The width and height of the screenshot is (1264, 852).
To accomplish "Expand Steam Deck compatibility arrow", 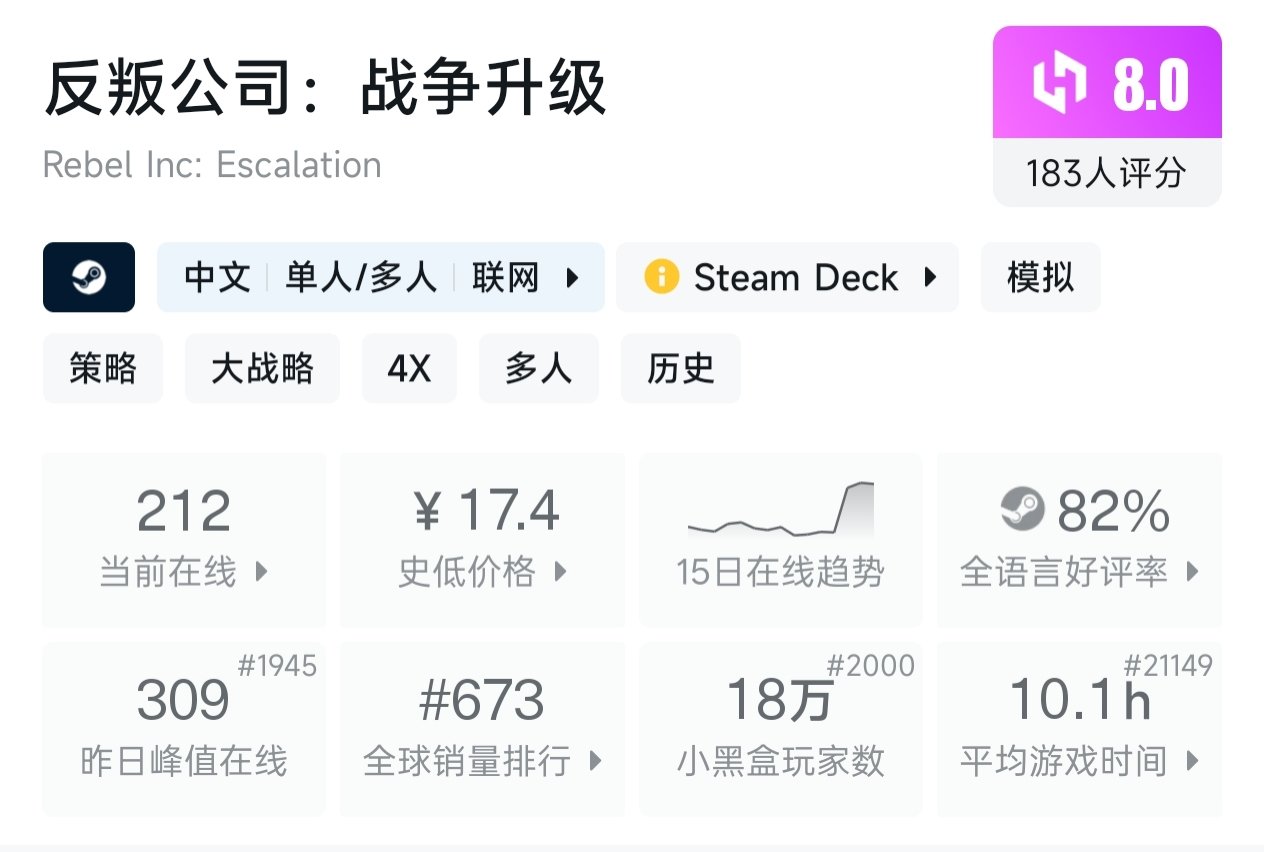I will pos(930,277).
